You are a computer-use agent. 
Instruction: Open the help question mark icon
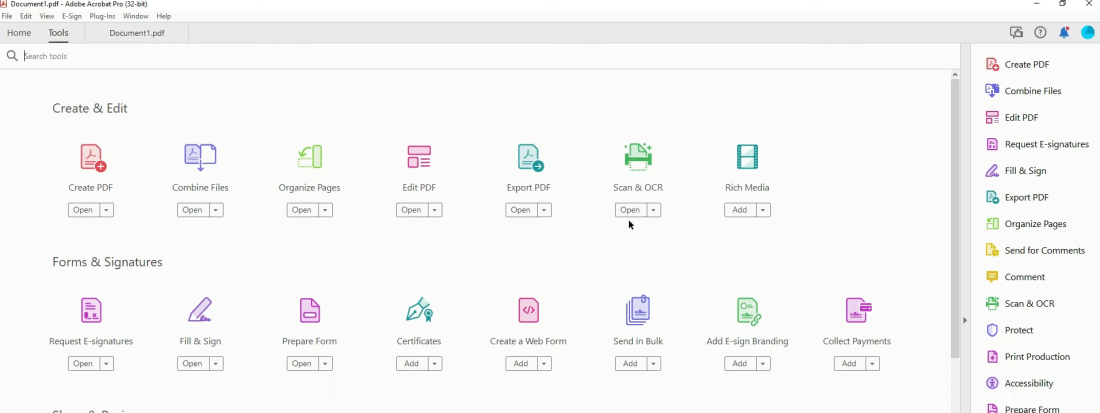[1040, 32]
